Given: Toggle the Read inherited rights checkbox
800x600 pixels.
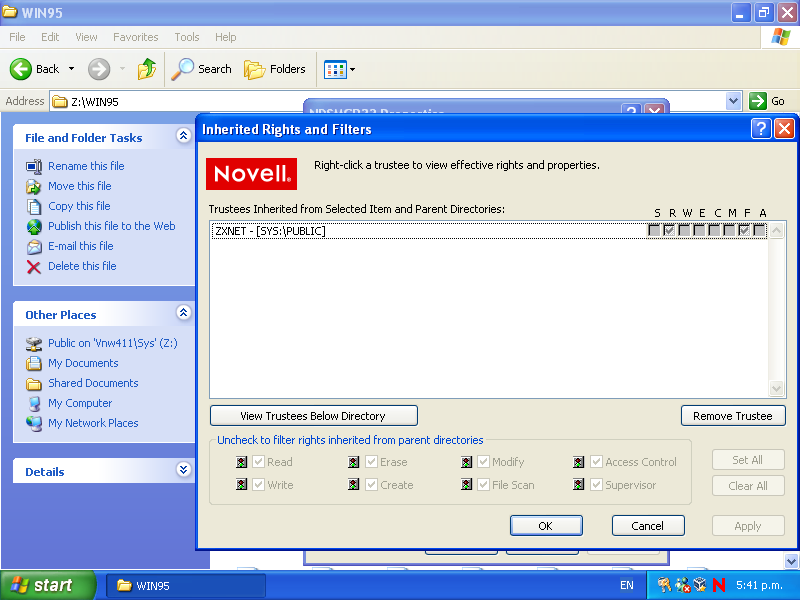Looking at the screenshot, I should tap(258, 462).
